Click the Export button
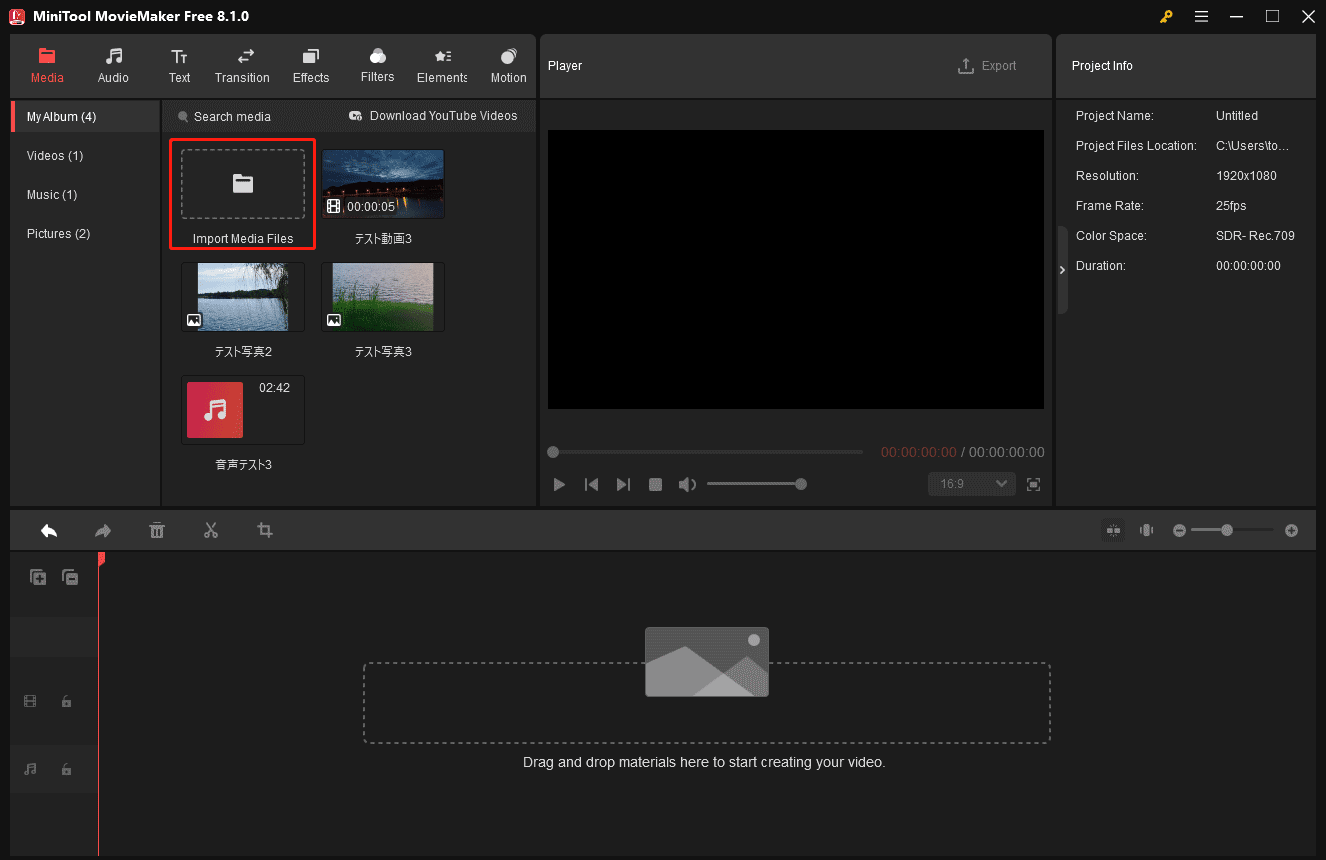The image size is (1326, 860). click(x=987, y=66)
